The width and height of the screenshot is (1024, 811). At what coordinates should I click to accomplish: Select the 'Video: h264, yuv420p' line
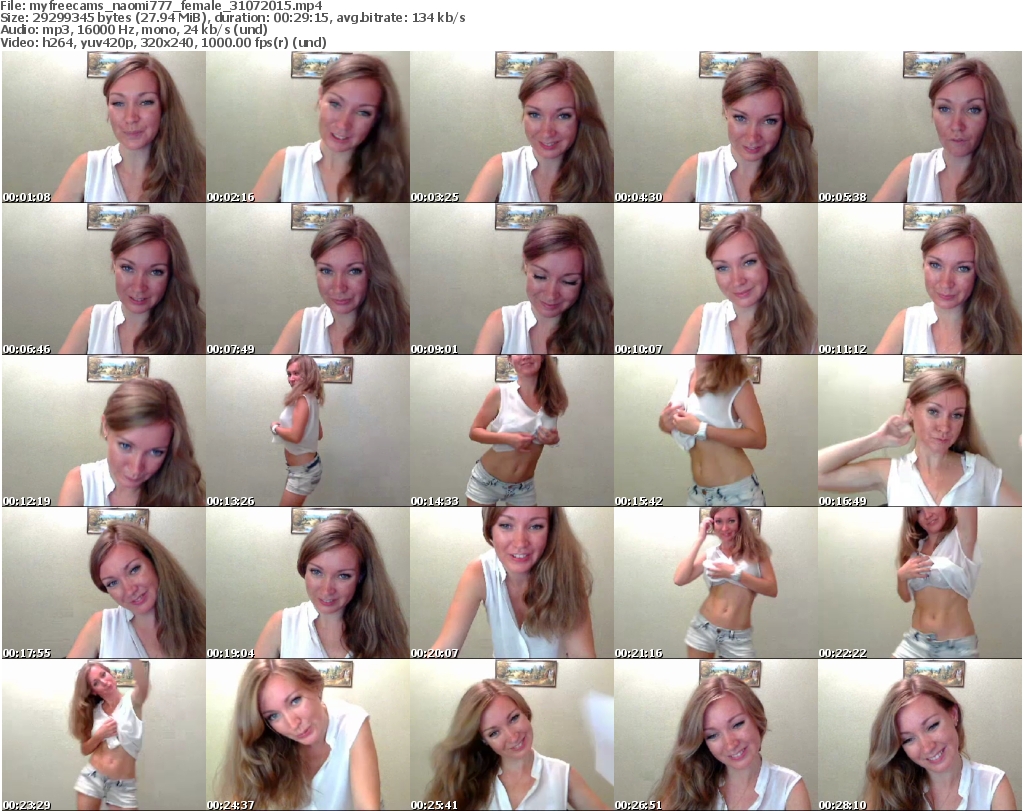tap(163, 42)
